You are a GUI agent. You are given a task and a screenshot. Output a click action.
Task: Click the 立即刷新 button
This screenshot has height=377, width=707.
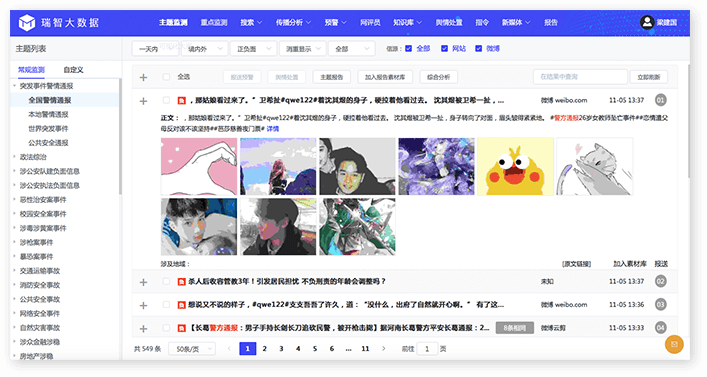pos(648,77)
